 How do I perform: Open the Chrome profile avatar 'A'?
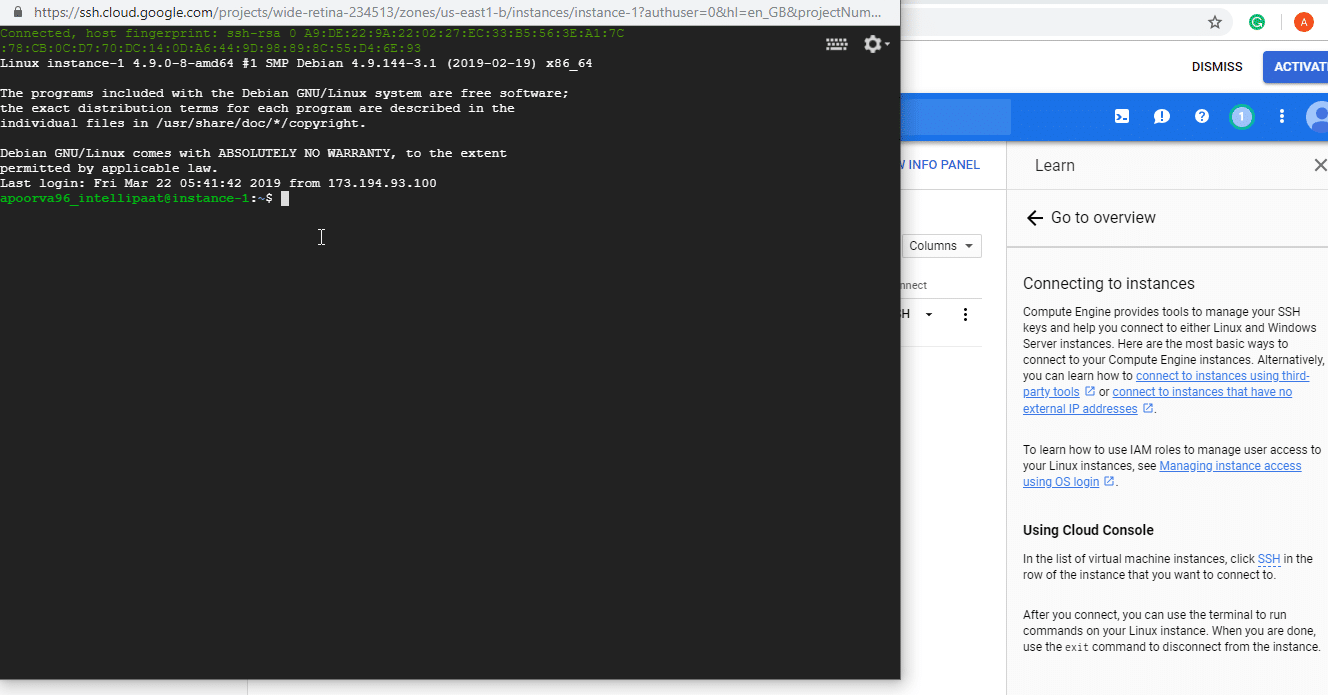(1304, 22)
